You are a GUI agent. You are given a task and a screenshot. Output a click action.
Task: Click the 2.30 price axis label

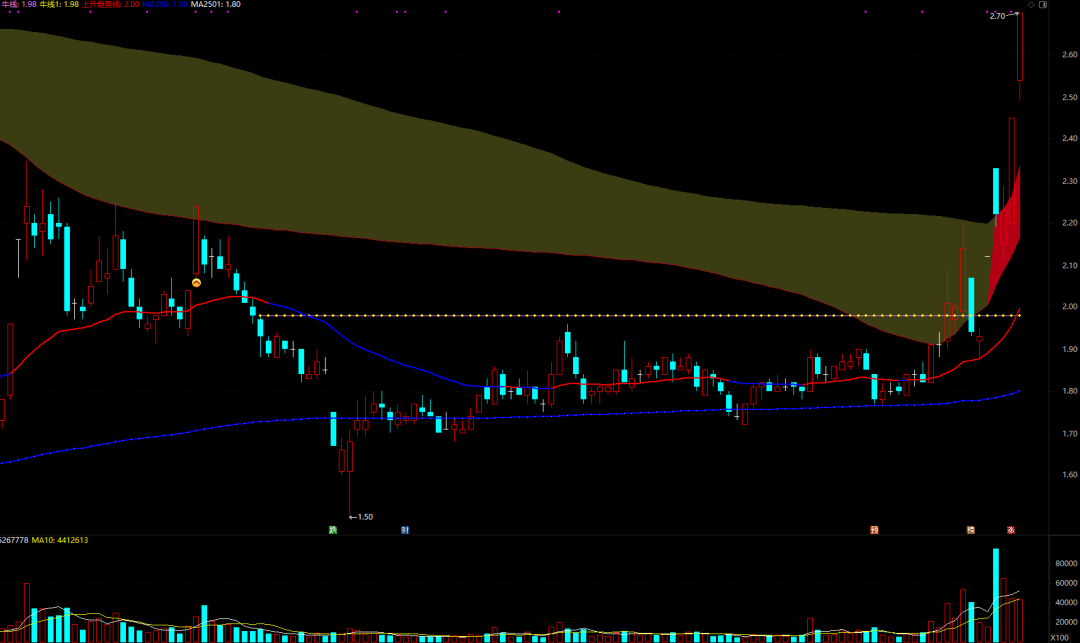[x=1070, y=181]
